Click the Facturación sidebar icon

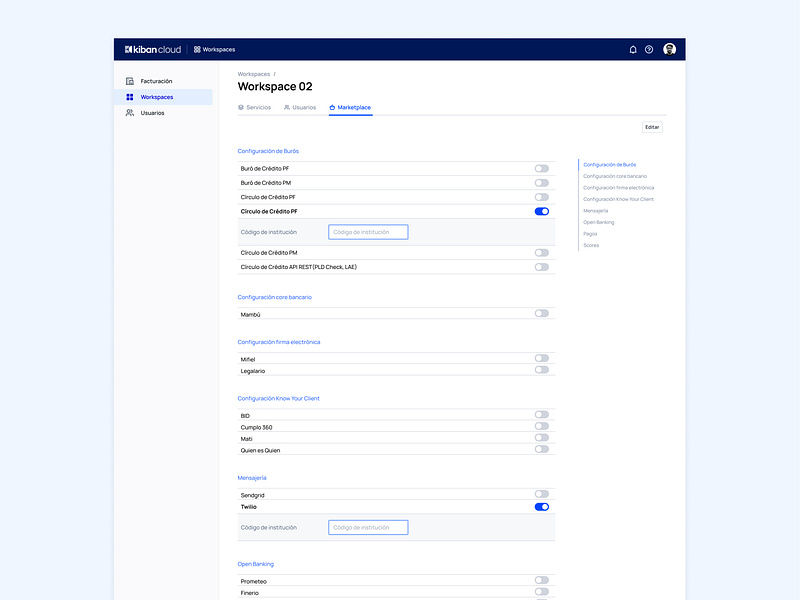(130, 81)
